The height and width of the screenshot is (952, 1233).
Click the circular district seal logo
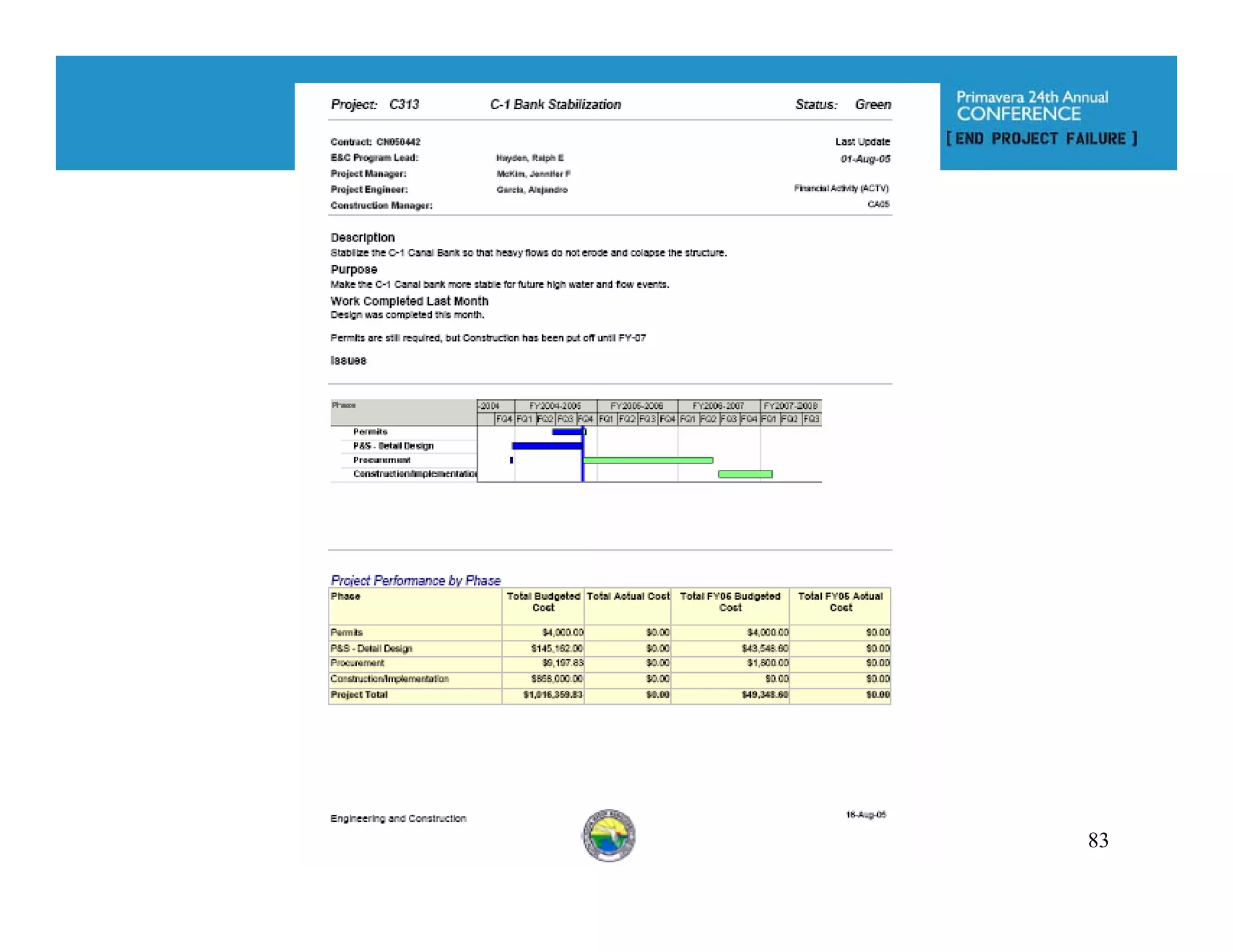click(x=609, y=835)
